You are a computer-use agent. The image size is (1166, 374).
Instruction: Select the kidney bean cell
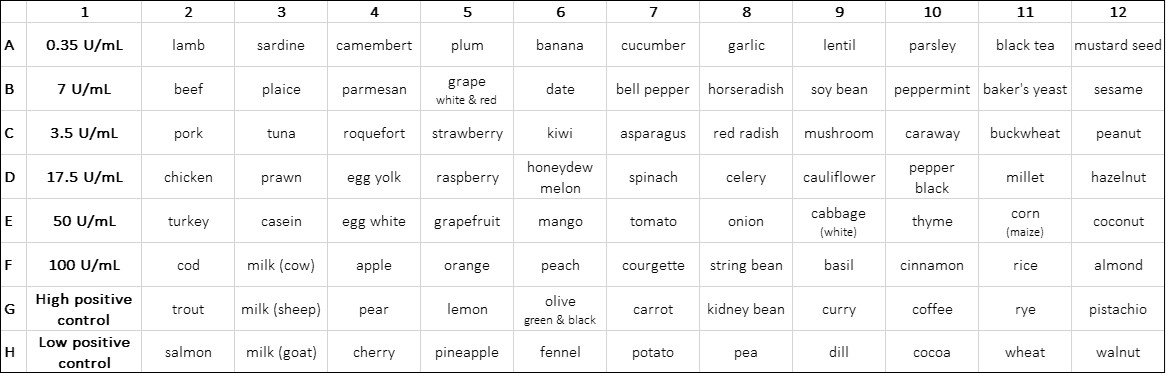pos(746,309)
